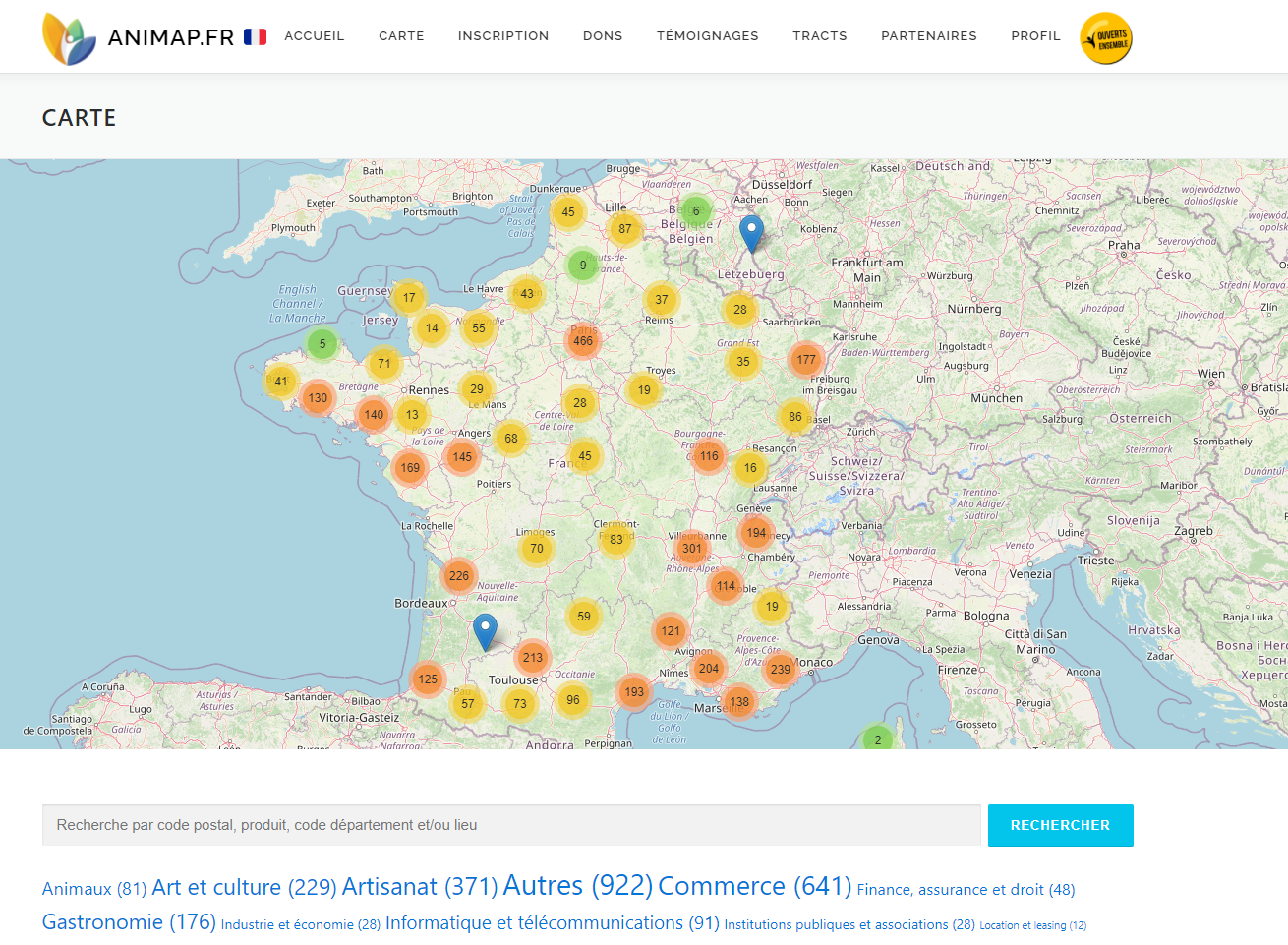1288x945 pixels.
Task: Click the Animap.fr leaf logo
Action: point(69,38)
